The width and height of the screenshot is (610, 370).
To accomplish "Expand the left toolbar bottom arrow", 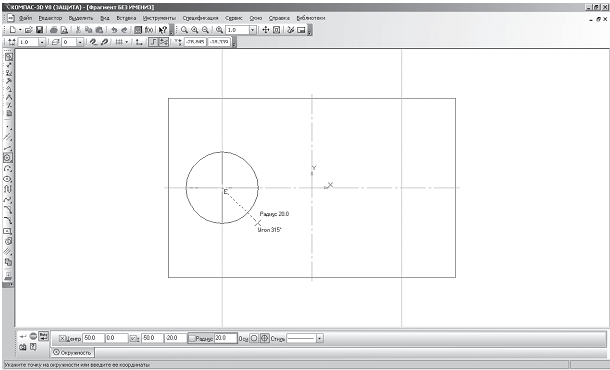I will tap(8, 285).
